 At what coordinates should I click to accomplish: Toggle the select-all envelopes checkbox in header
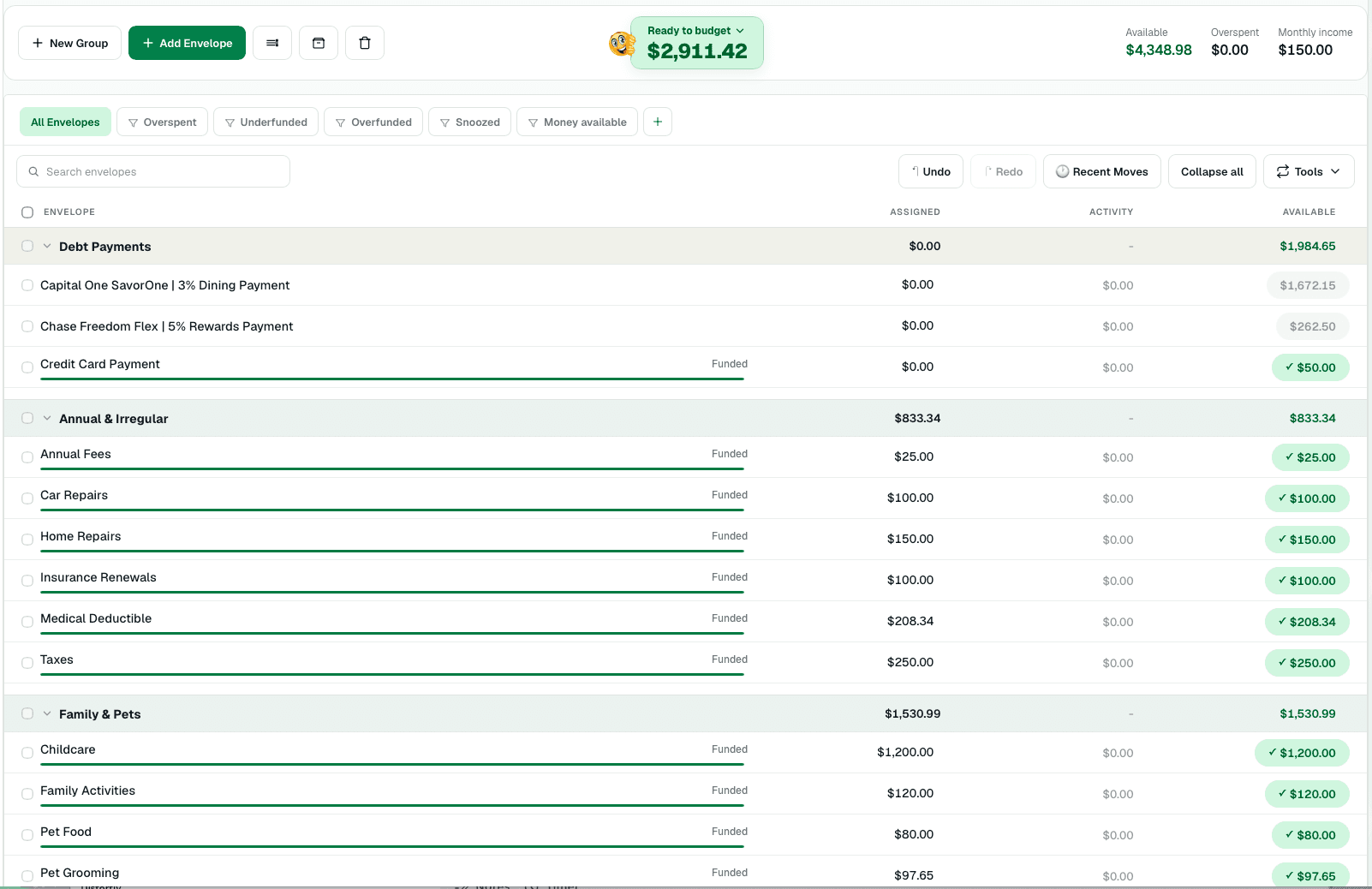pyautogui.click(x=27, y=212)
